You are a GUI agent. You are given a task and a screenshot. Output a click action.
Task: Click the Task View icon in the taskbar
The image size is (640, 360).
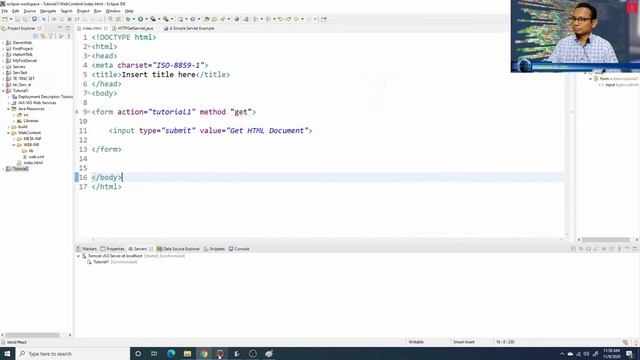point(154,353)
